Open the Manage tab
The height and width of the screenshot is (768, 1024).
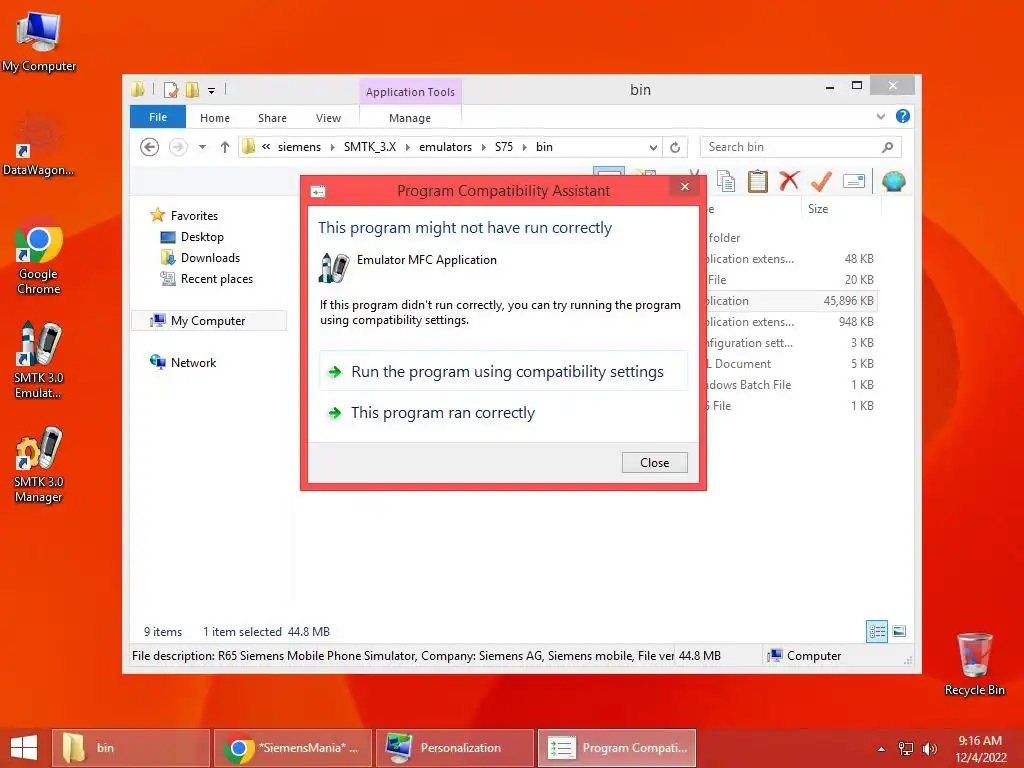click(x=410, y=118)
